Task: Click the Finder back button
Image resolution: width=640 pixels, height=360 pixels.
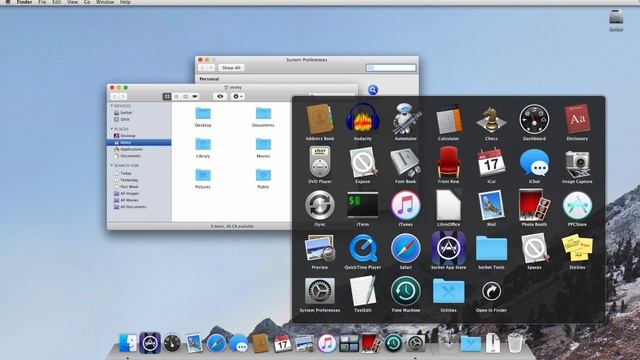Action: (115, 96)
